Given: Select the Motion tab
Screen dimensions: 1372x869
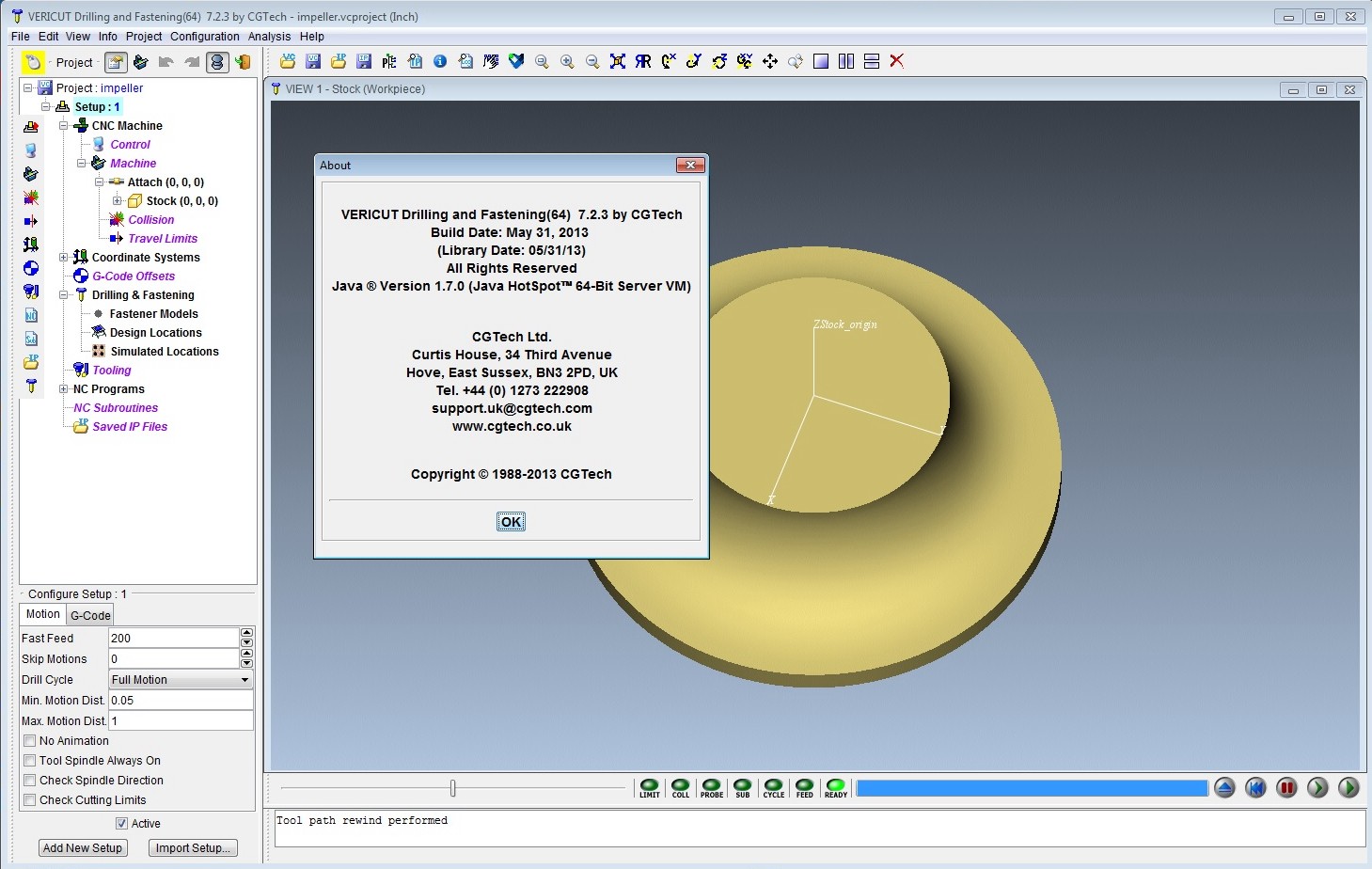Looking at the screenshot, I should (43, 614).
